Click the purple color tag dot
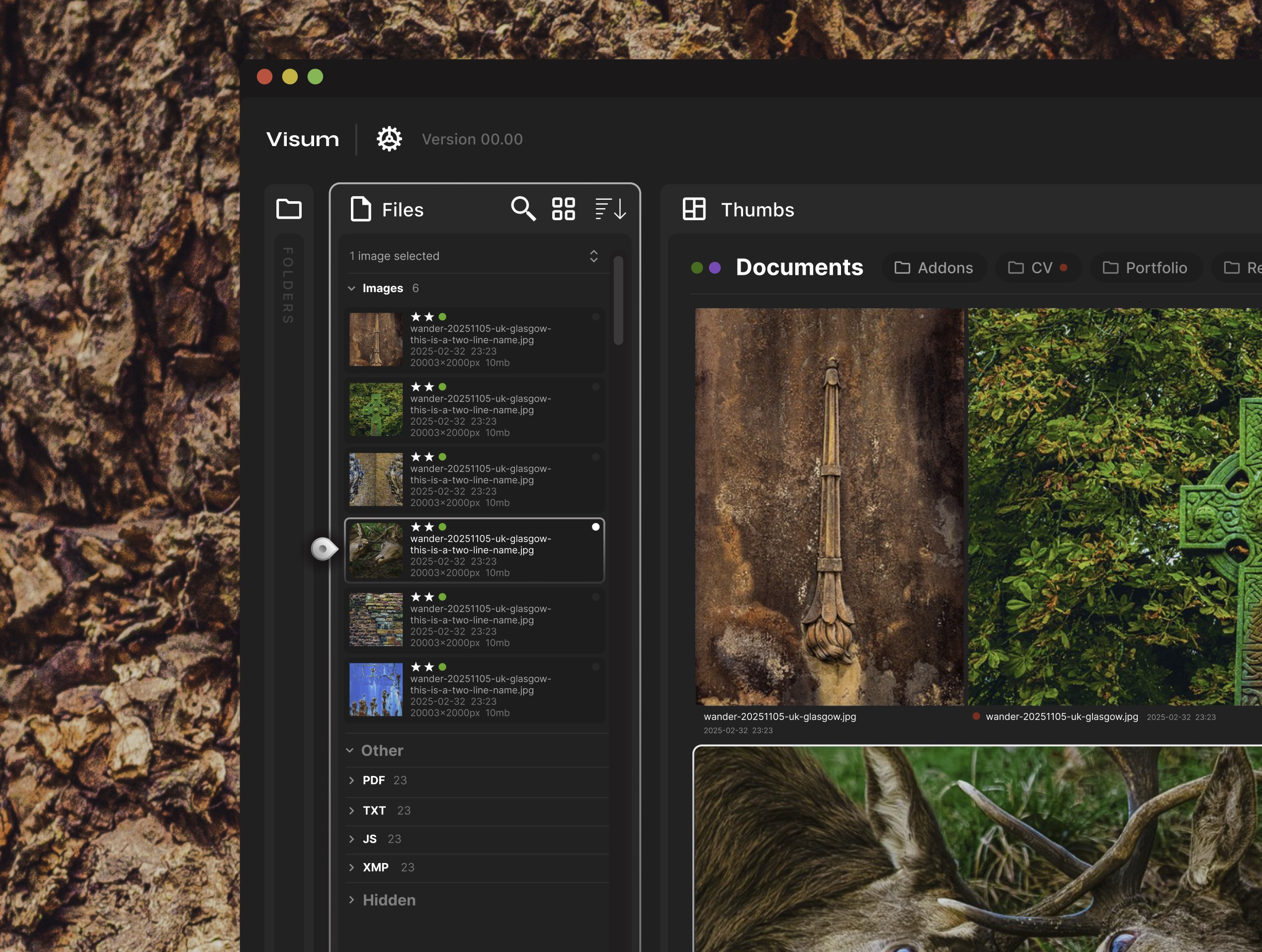Viewport: 1262px width, 952px height. tap(714, 267)
